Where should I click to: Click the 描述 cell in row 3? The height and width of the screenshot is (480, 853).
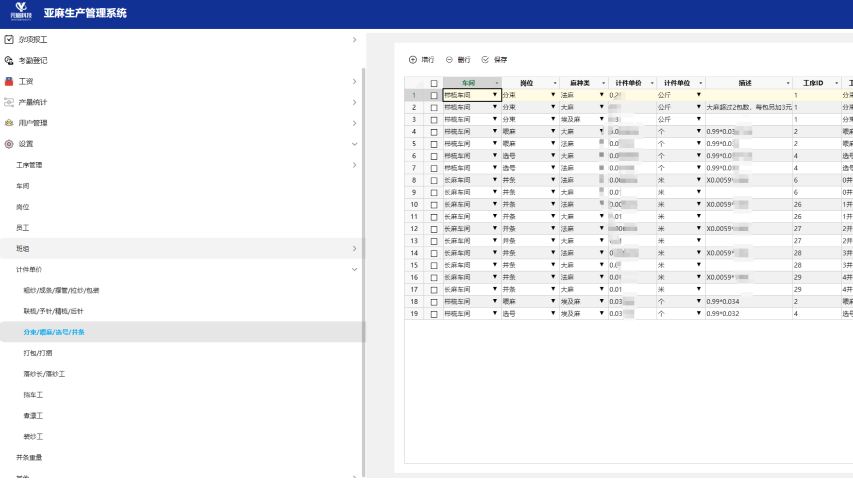click(747, 119)
